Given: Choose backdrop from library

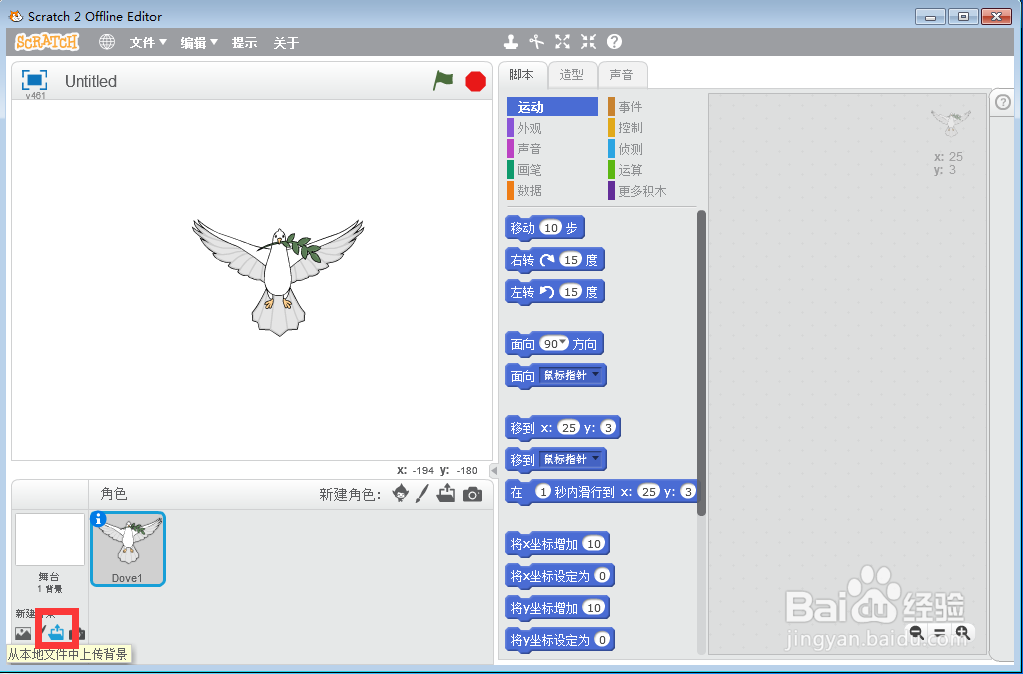Looking at the screenshot, I should 23,633.
